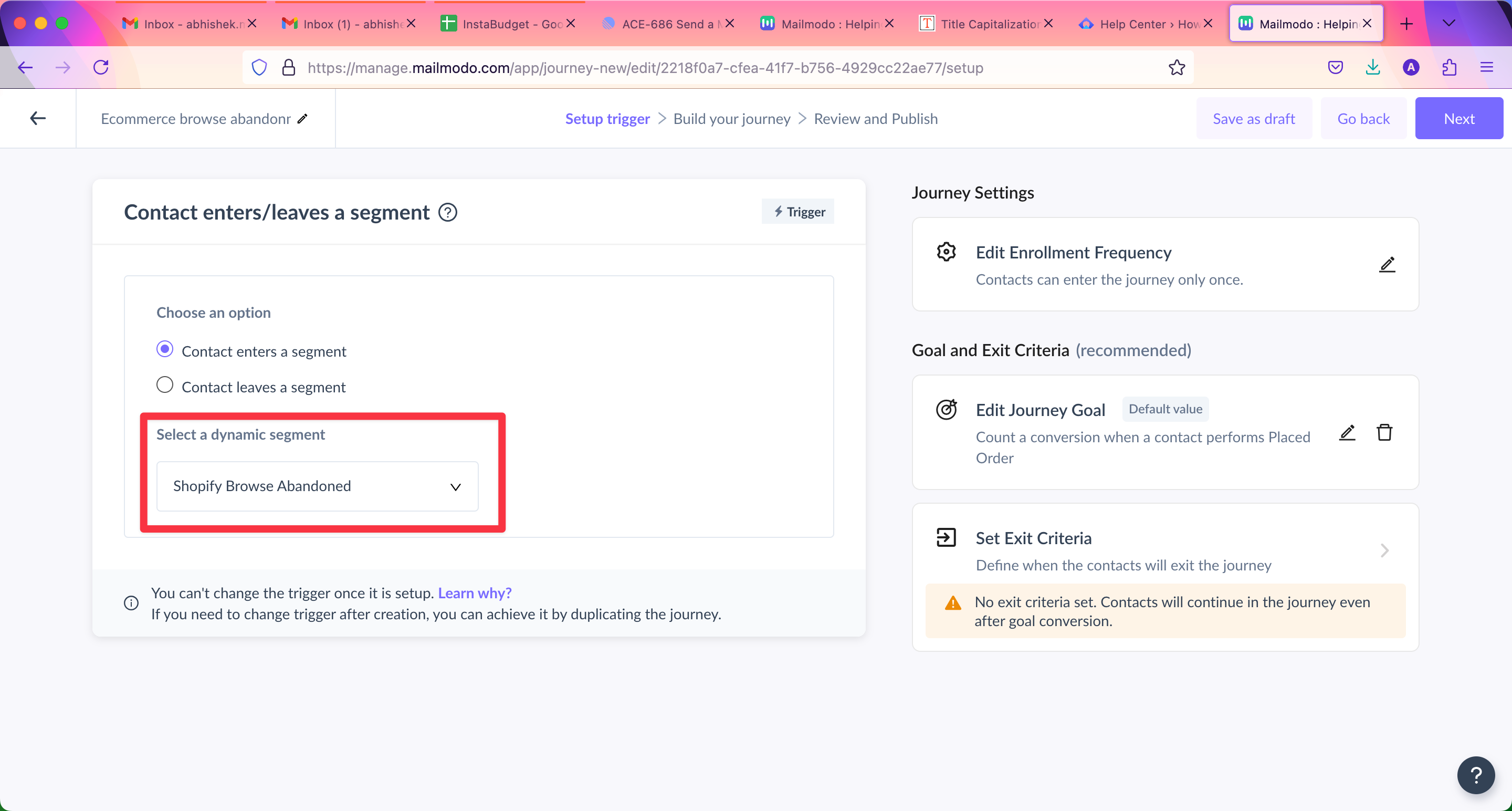Click Review and Publish breadcrumb step
This screenshot has height=811, width=1512.
click(x=875, y=119)
